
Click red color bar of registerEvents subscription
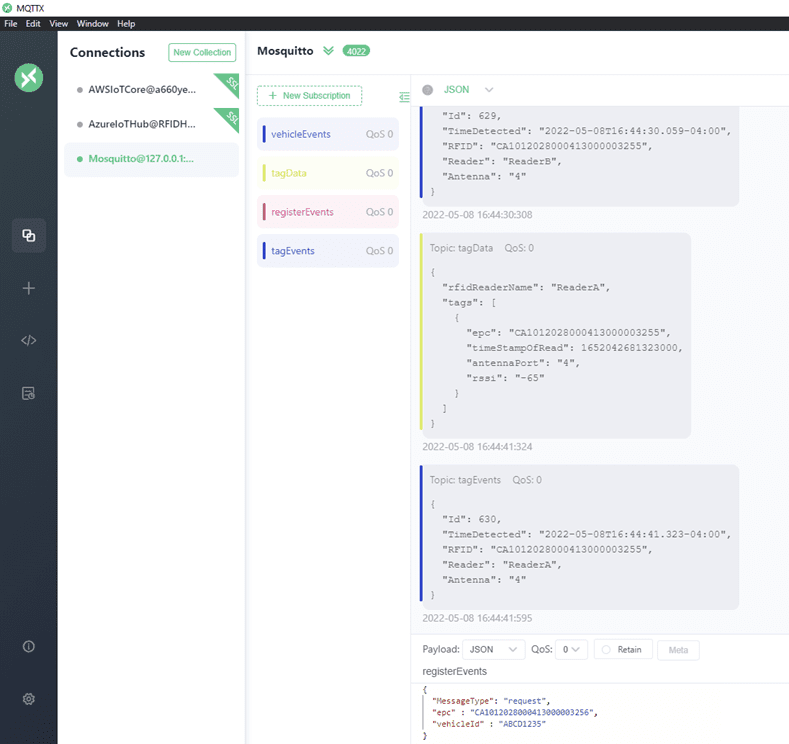(x=264, y=212)
